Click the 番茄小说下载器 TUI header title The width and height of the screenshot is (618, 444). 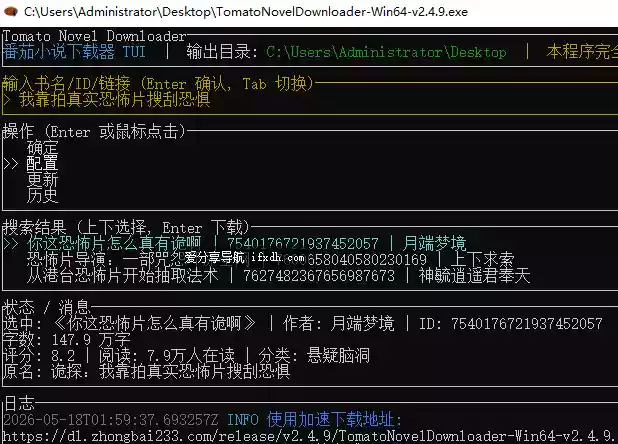[x=74, y=52]
